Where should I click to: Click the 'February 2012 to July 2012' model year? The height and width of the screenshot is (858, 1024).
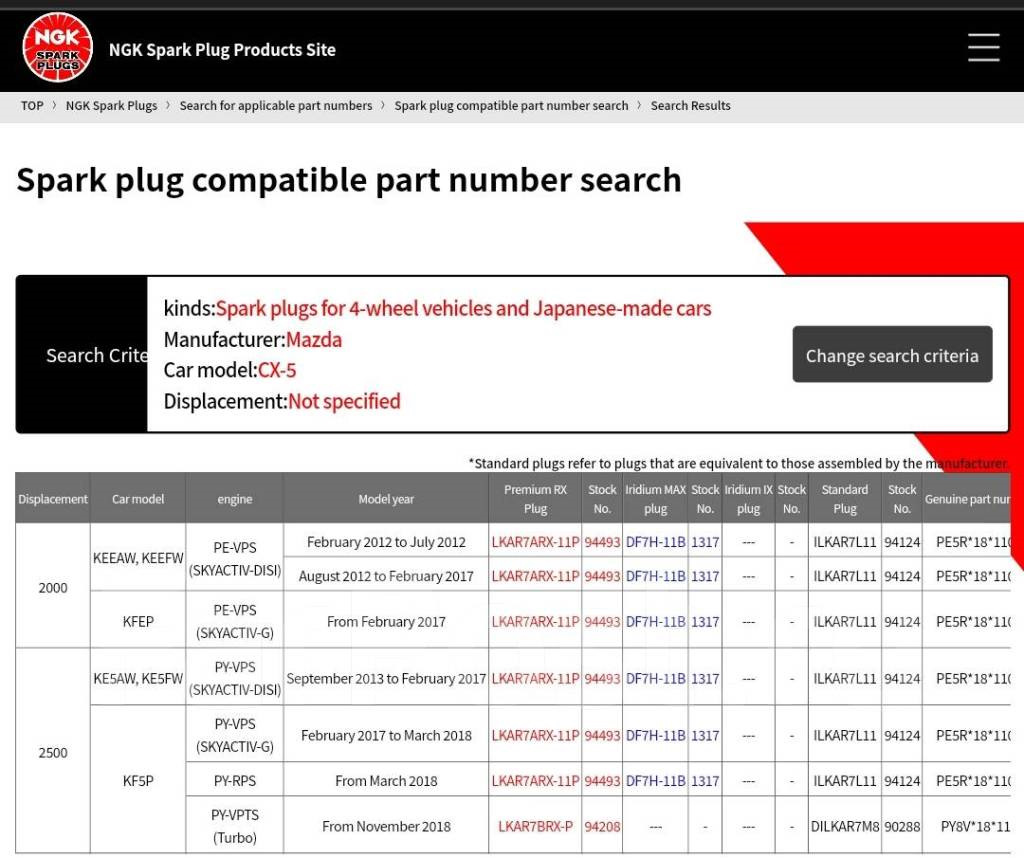pyautogui.click(x=386, y=542)
